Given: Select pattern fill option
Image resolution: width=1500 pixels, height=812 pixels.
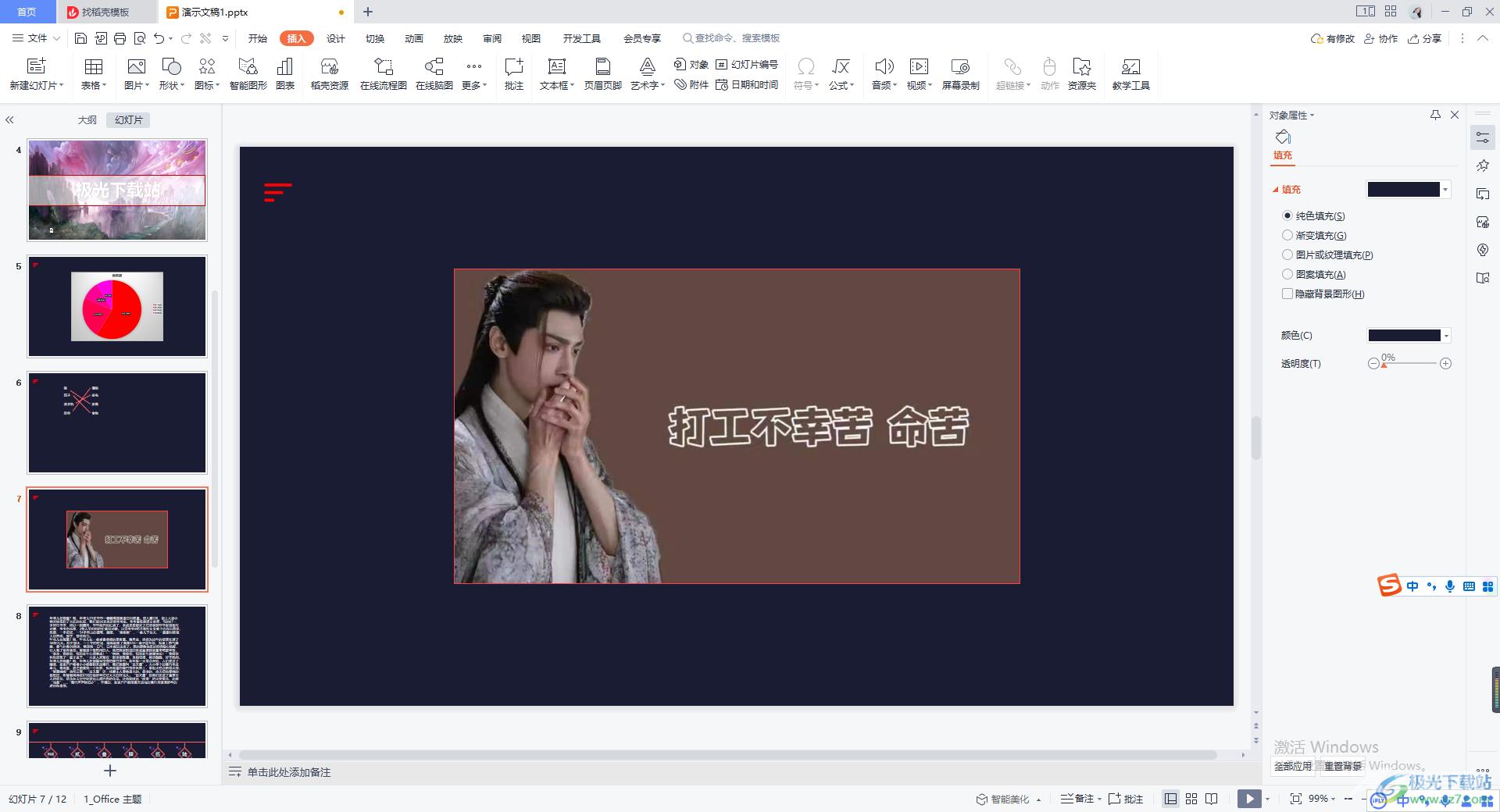Looking at the screenshot, I should (x=1313, y=274).
